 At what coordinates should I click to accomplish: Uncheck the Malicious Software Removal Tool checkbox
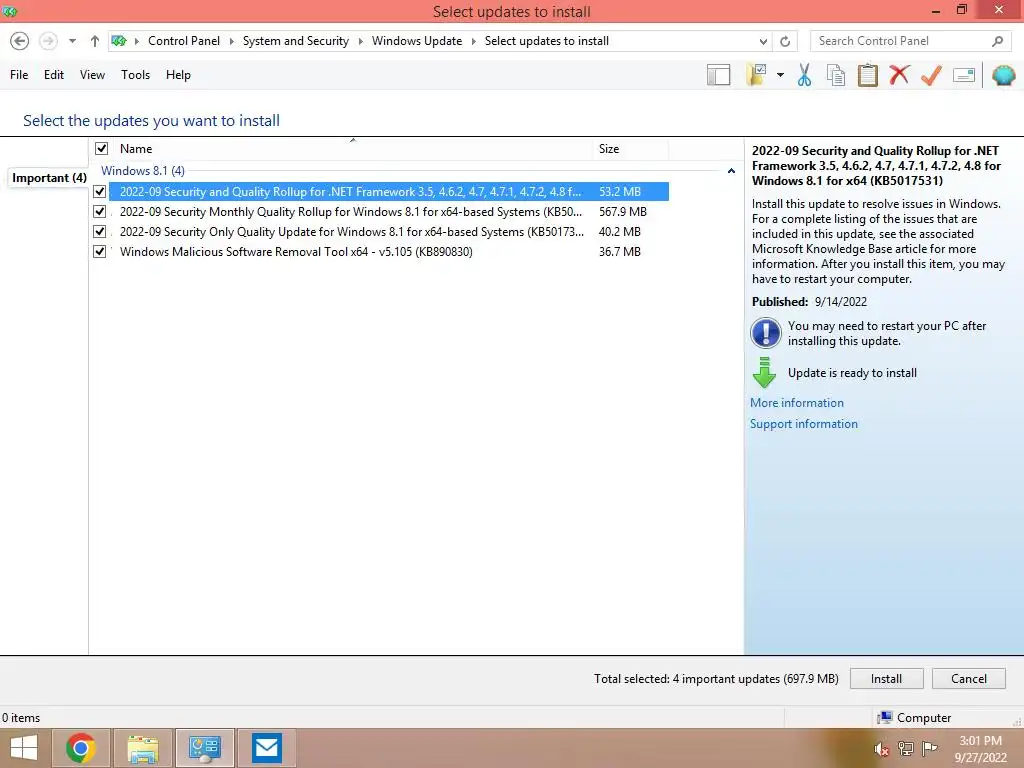click(100, 251)
